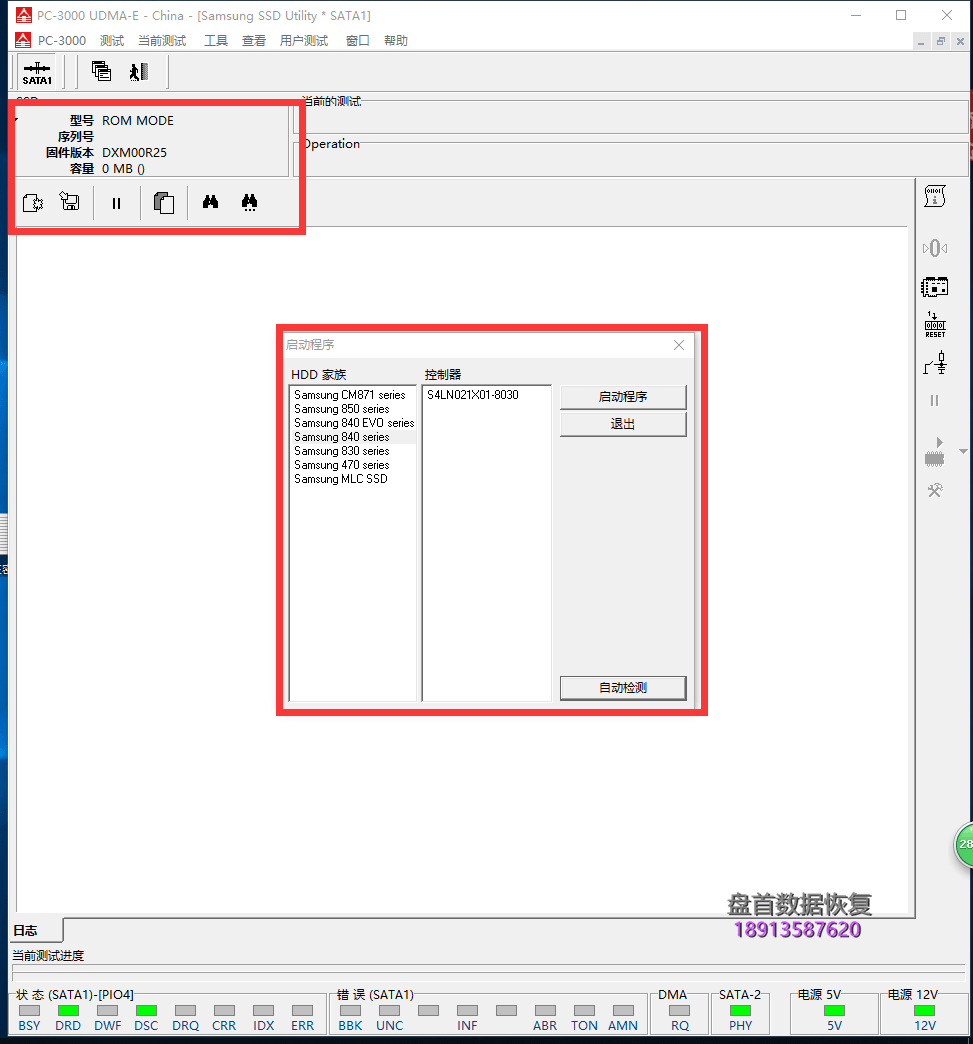Select Samsung CM871 series in HDD family list
Screen dimensions: 973x1044
(x=352, y=395)
